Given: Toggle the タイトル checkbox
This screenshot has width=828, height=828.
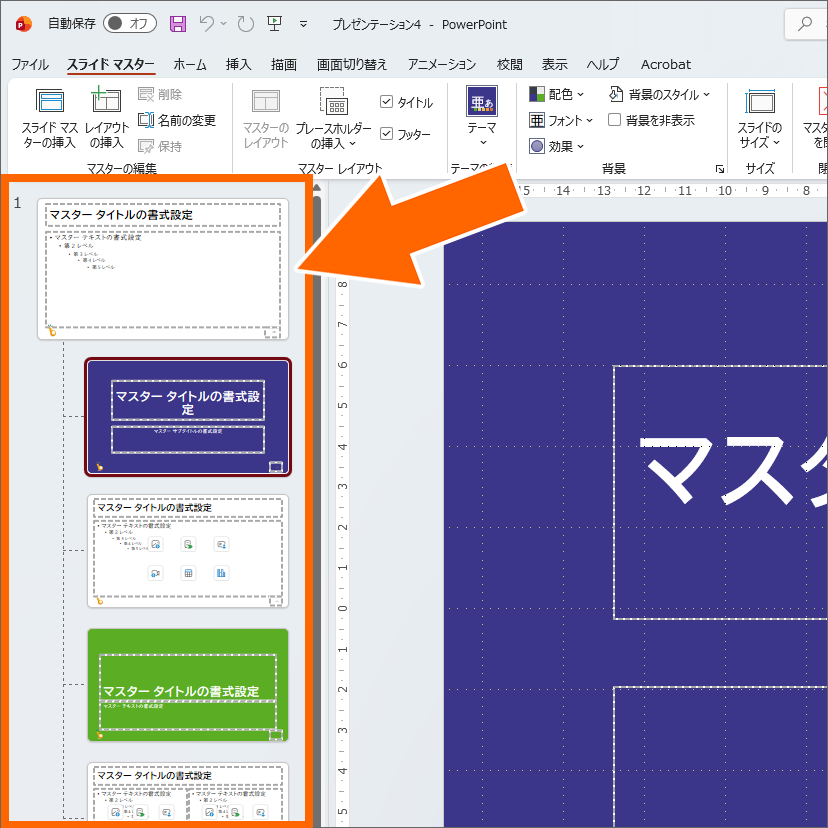Looking at the screenshot, I should point(386,100).
